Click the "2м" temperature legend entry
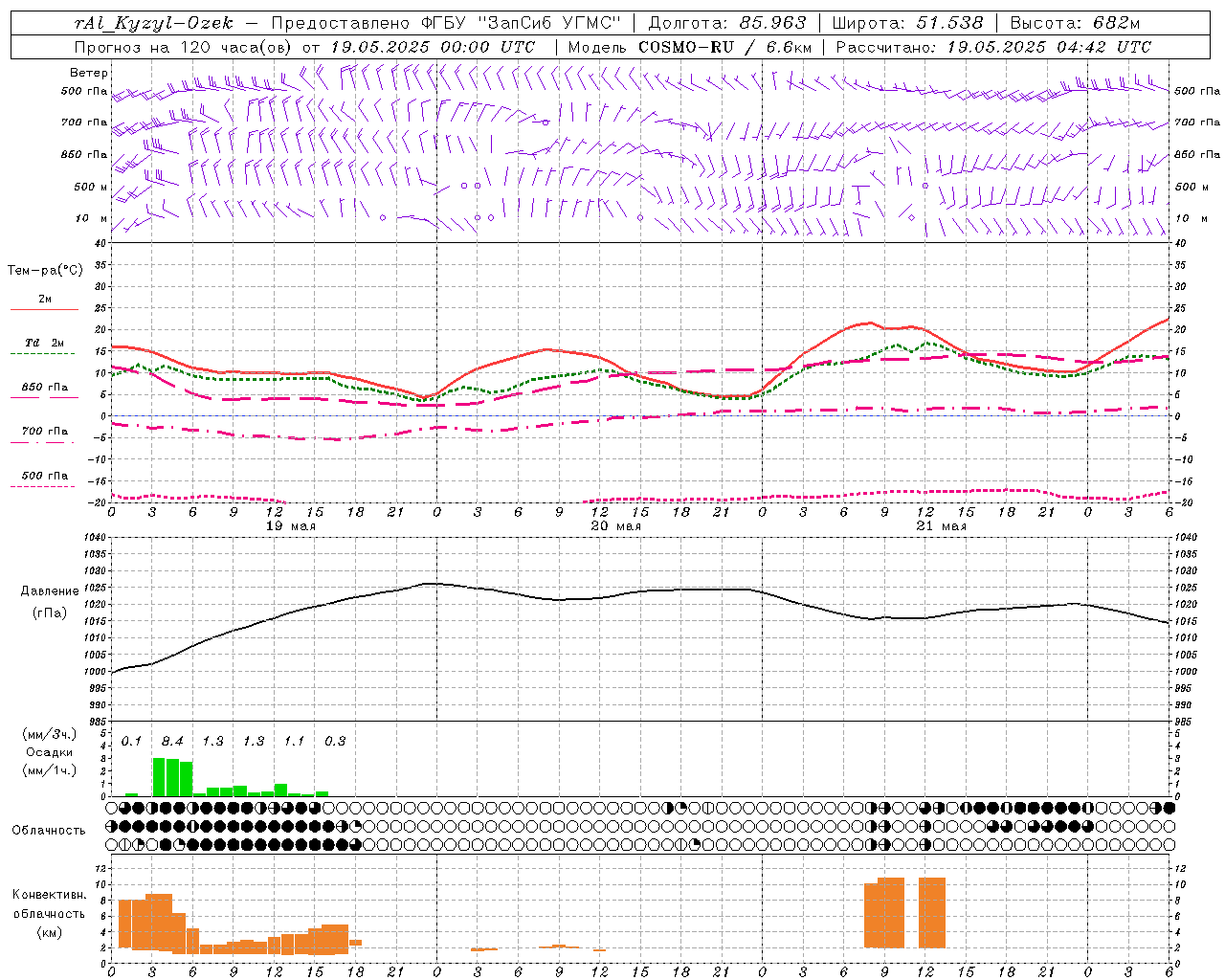The height and width of the screenshot is (980, 1225). click(45, 300)
